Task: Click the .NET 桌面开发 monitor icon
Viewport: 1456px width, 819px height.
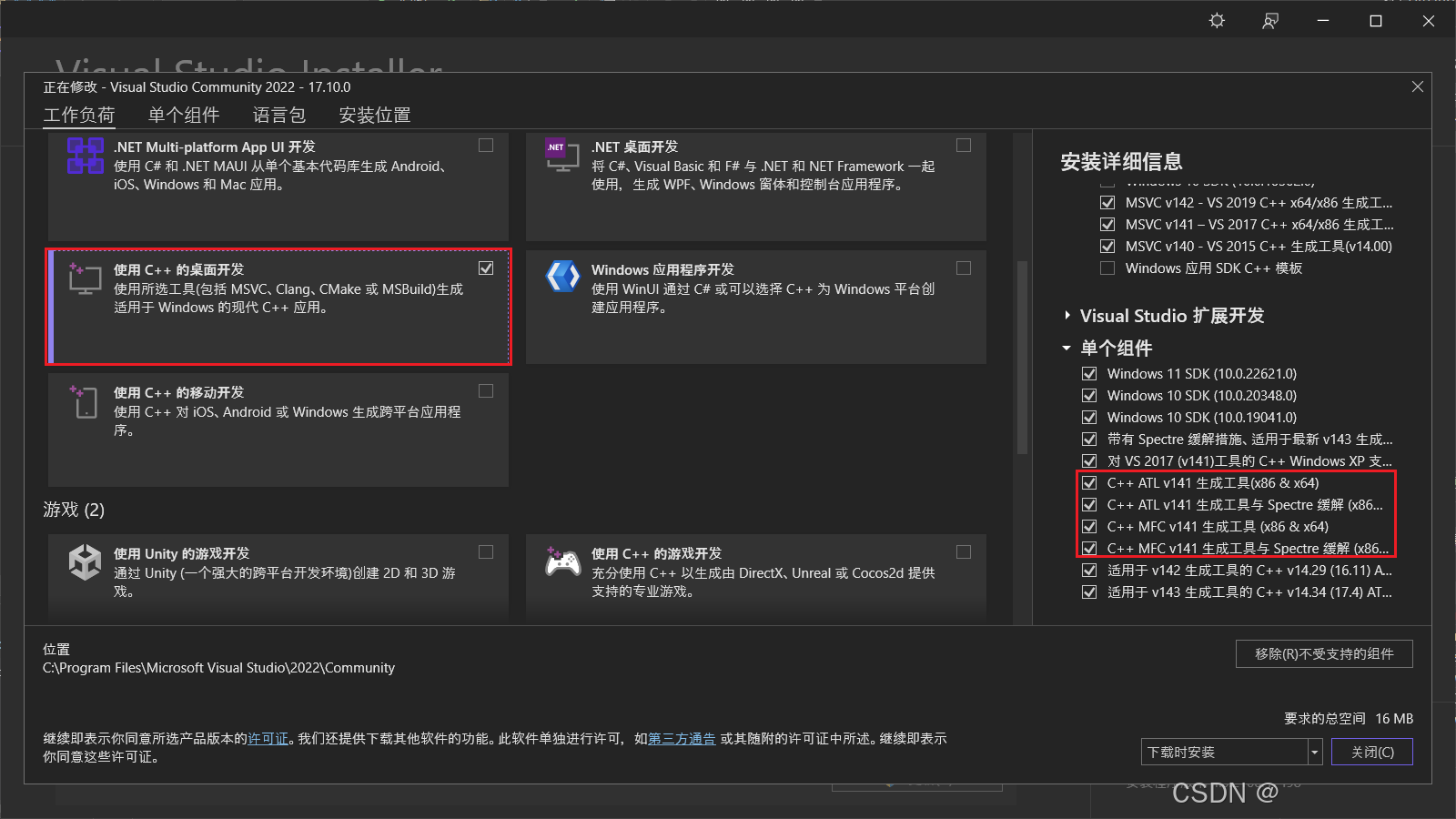Action: pos(562,156)
